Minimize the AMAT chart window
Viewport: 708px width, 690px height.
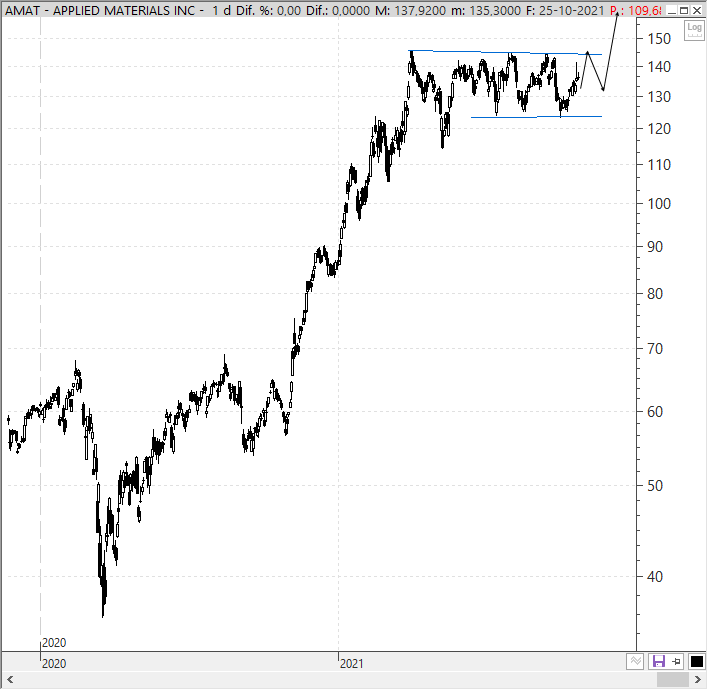coord(672,10)
